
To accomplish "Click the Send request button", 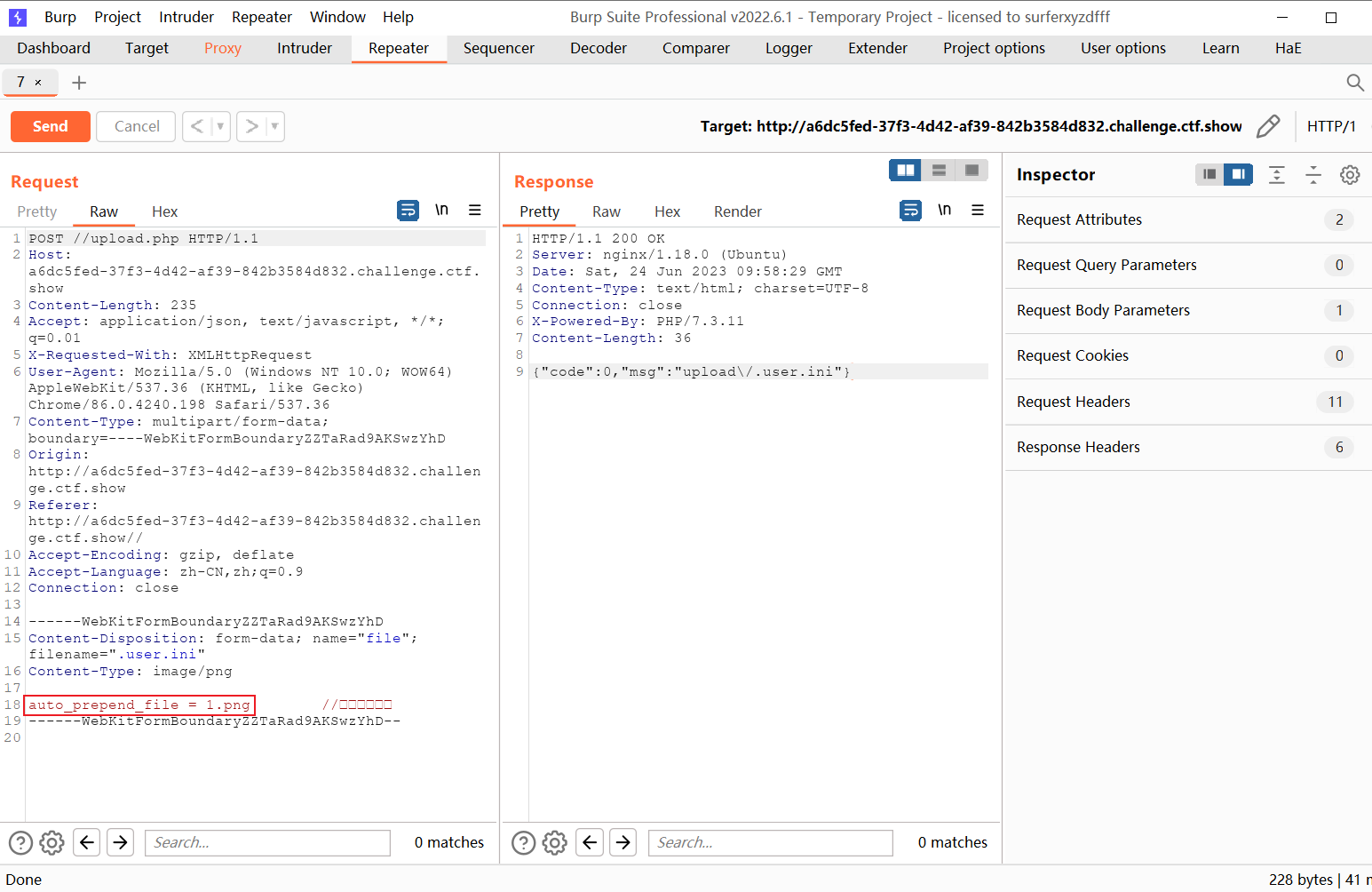I will [51, 126].
